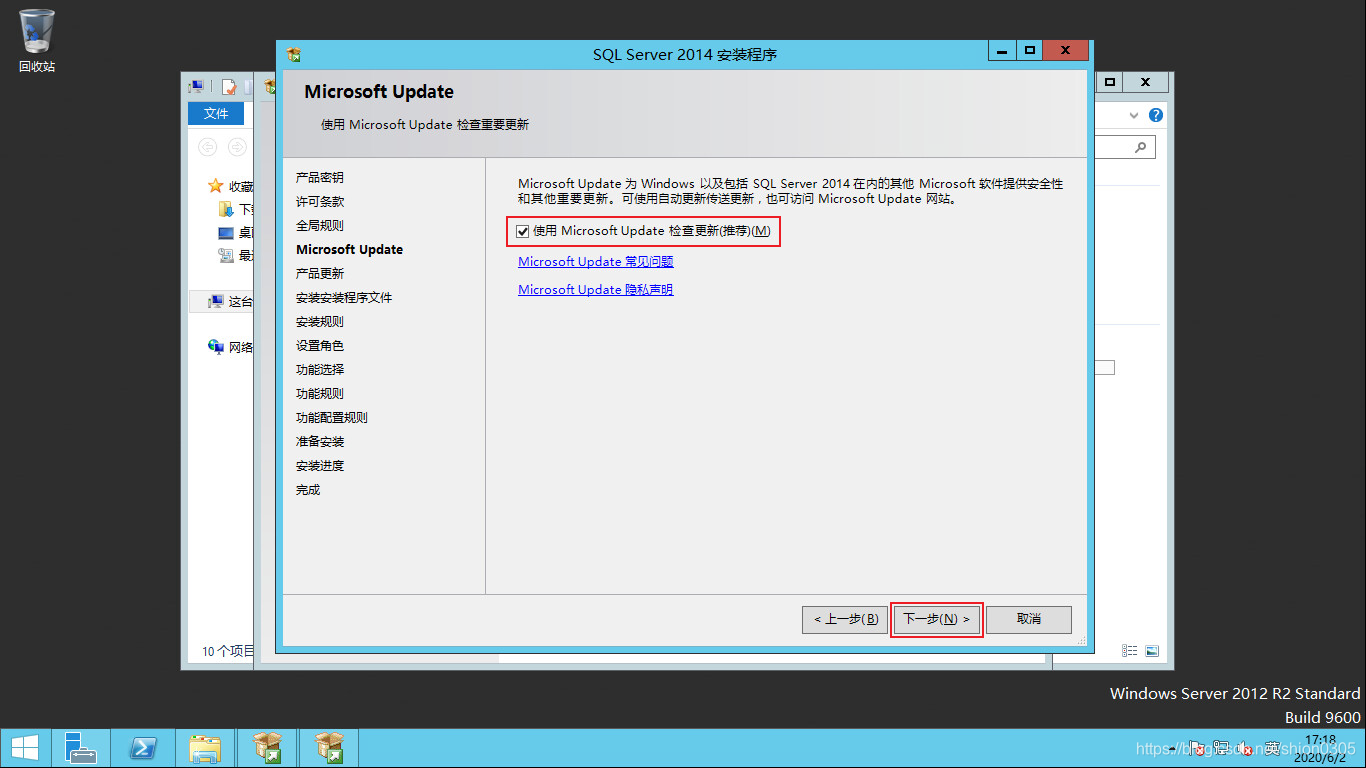
Task: Select 设置角色 step in sidebar
Action: point(320,345)
